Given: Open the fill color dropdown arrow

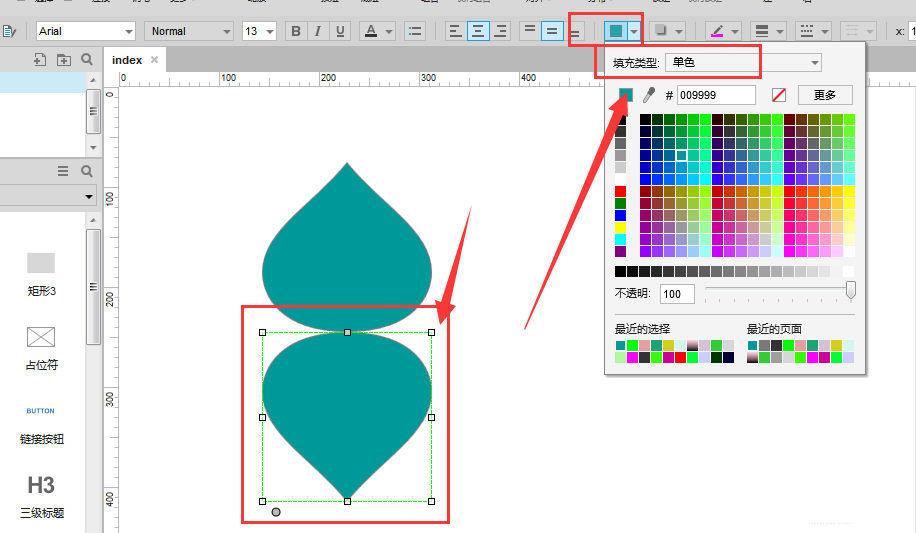Looking at the screenshot, I should tap(634, 32).
